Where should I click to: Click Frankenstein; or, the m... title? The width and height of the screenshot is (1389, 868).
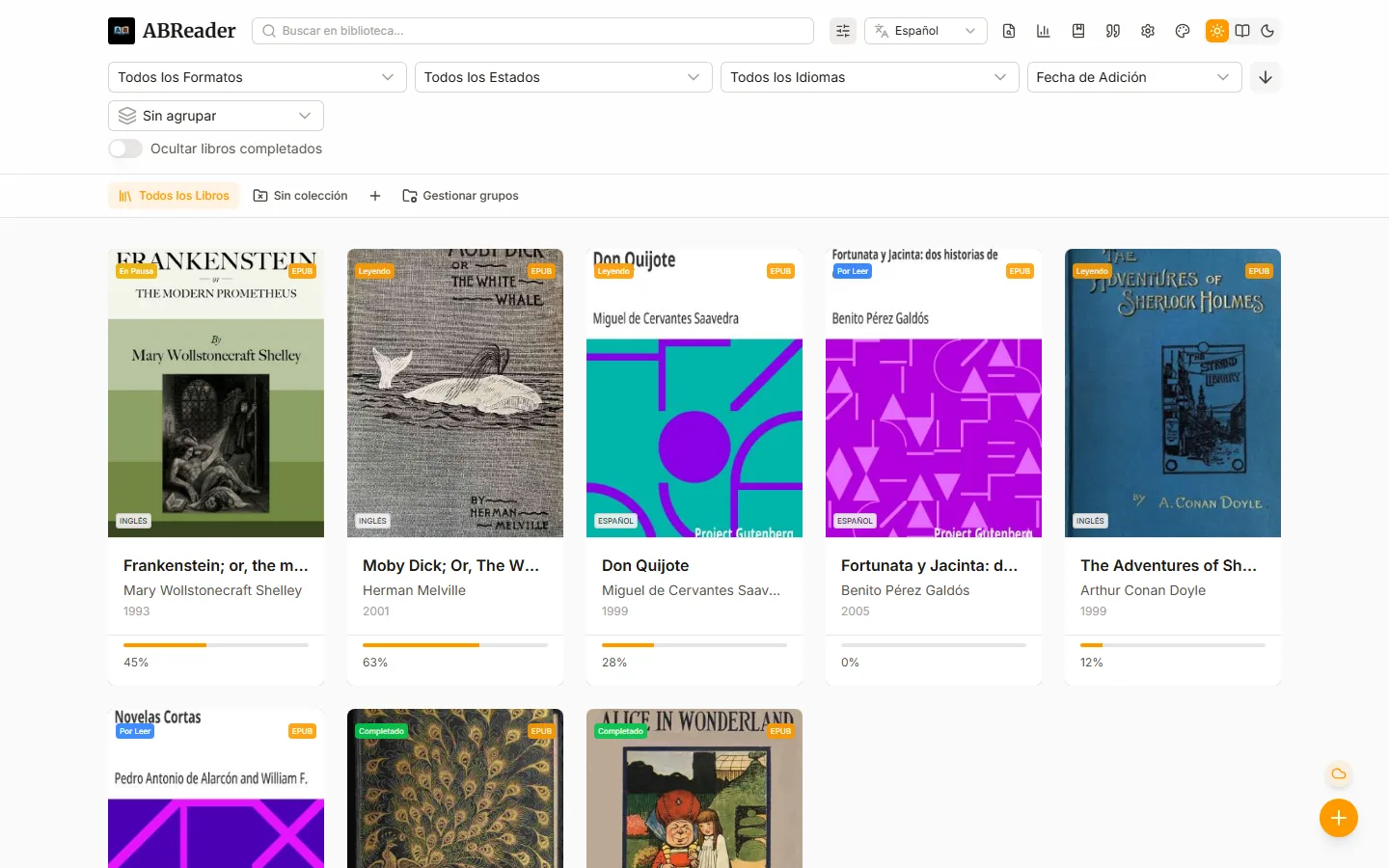pyautogui.click(x=216, y=566)
